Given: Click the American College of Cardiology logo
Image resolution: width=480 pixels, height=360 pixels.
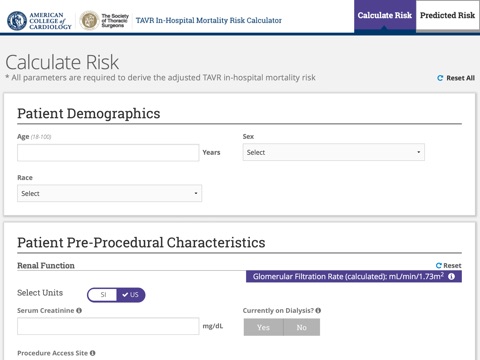Looking at the screenshot, I should (x=39, y=21).
